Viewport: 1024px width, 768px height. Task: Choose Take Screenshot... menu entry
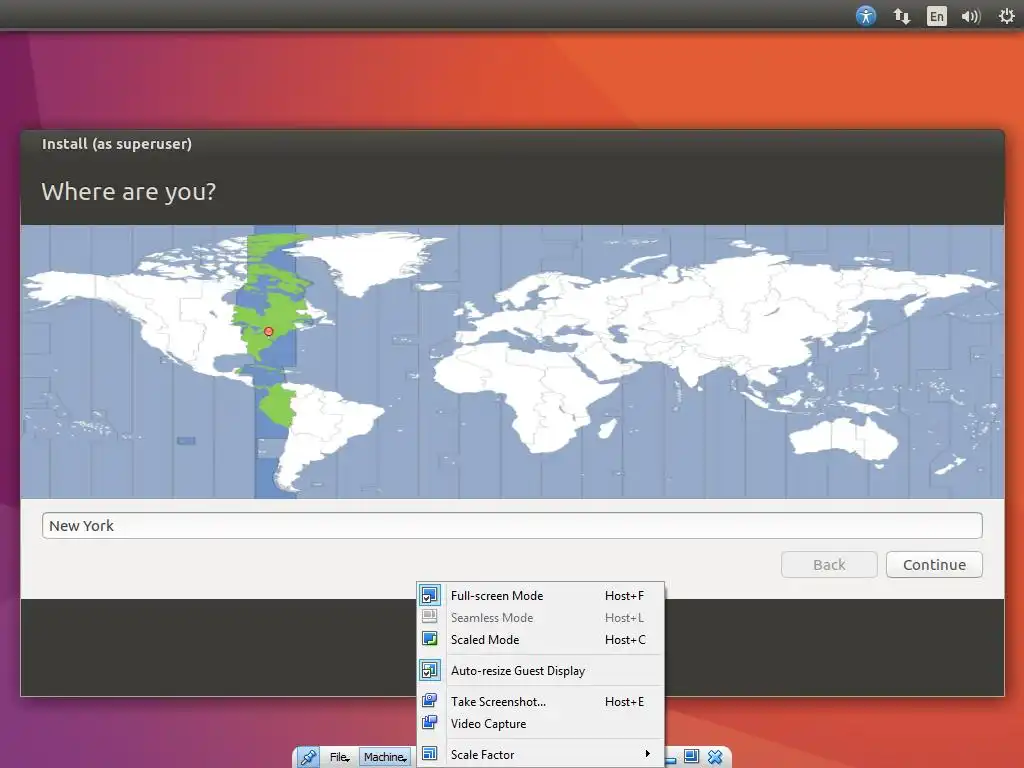(541, 701)
